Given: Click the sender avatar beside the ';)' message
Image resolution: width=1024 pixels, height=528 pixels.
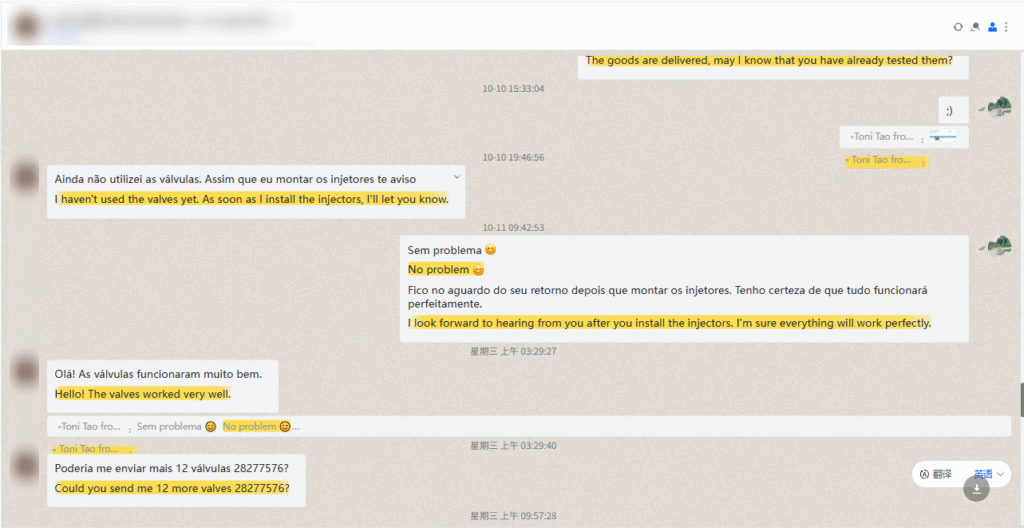Looking at the screenshot, I should pos(997,108).
